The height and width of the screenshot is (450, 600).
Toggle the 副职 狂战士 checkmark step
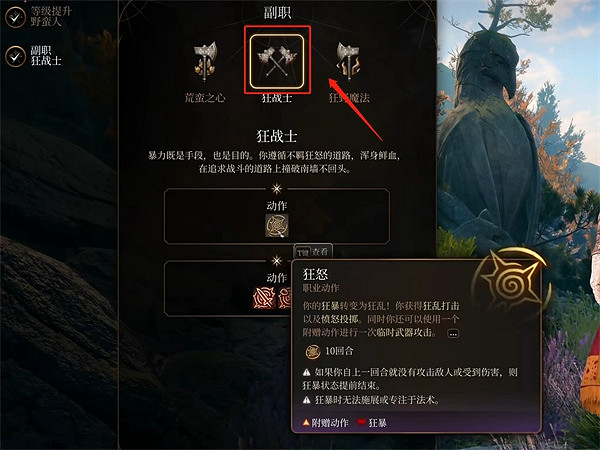[15, 56]
